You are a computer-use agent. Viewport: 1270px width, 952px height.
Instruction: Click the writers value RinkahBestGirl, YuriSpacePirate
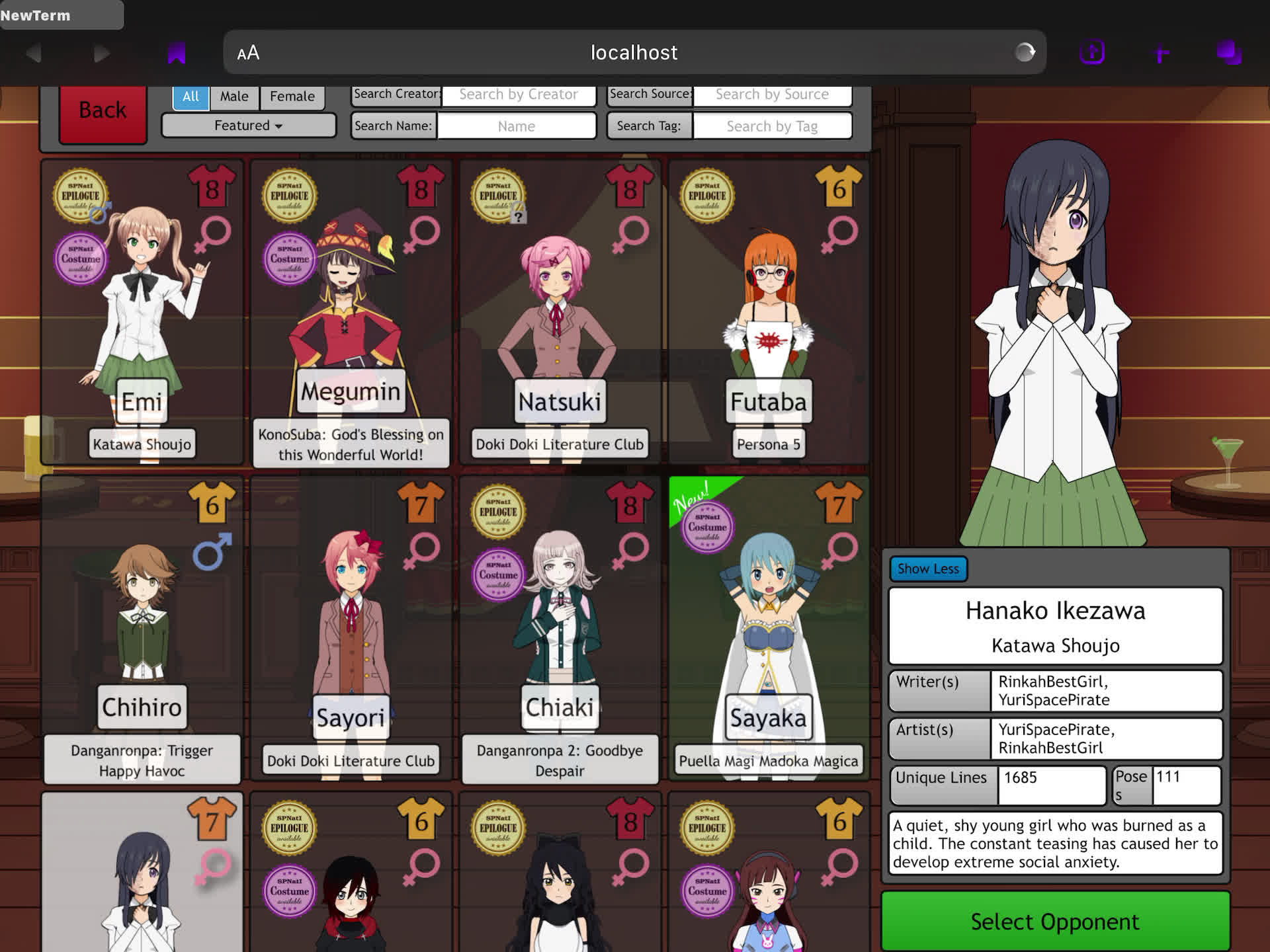pos(1106,691)
